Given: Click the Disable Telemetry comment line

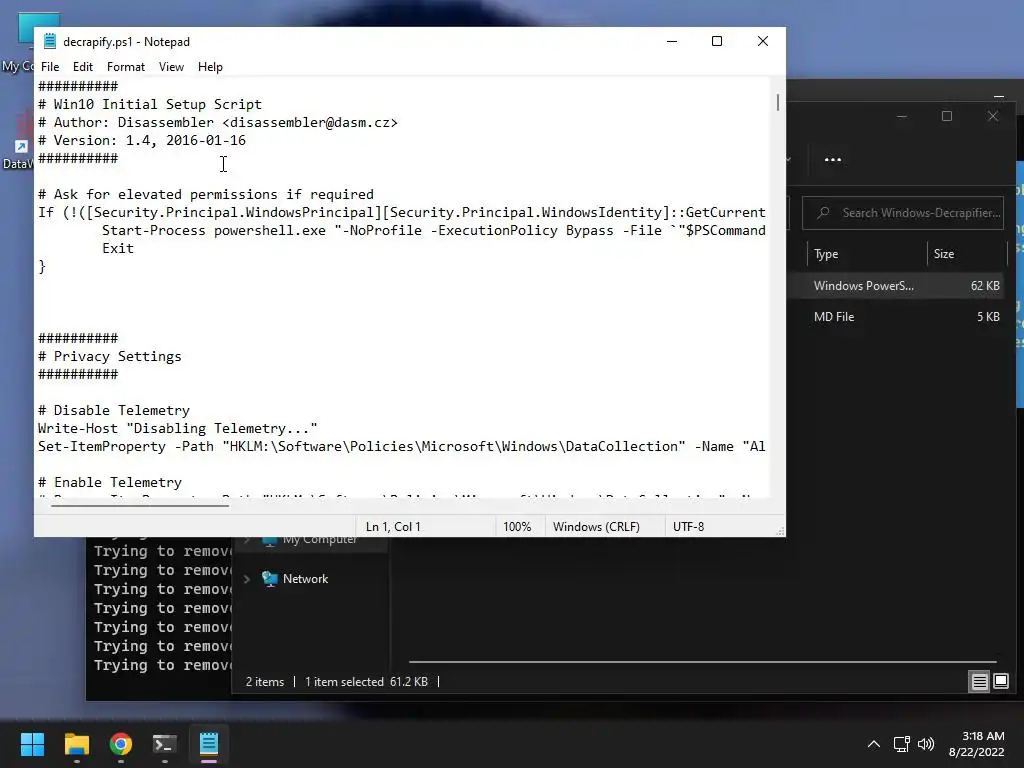Looking at the screenshot, I should point(114,410).
